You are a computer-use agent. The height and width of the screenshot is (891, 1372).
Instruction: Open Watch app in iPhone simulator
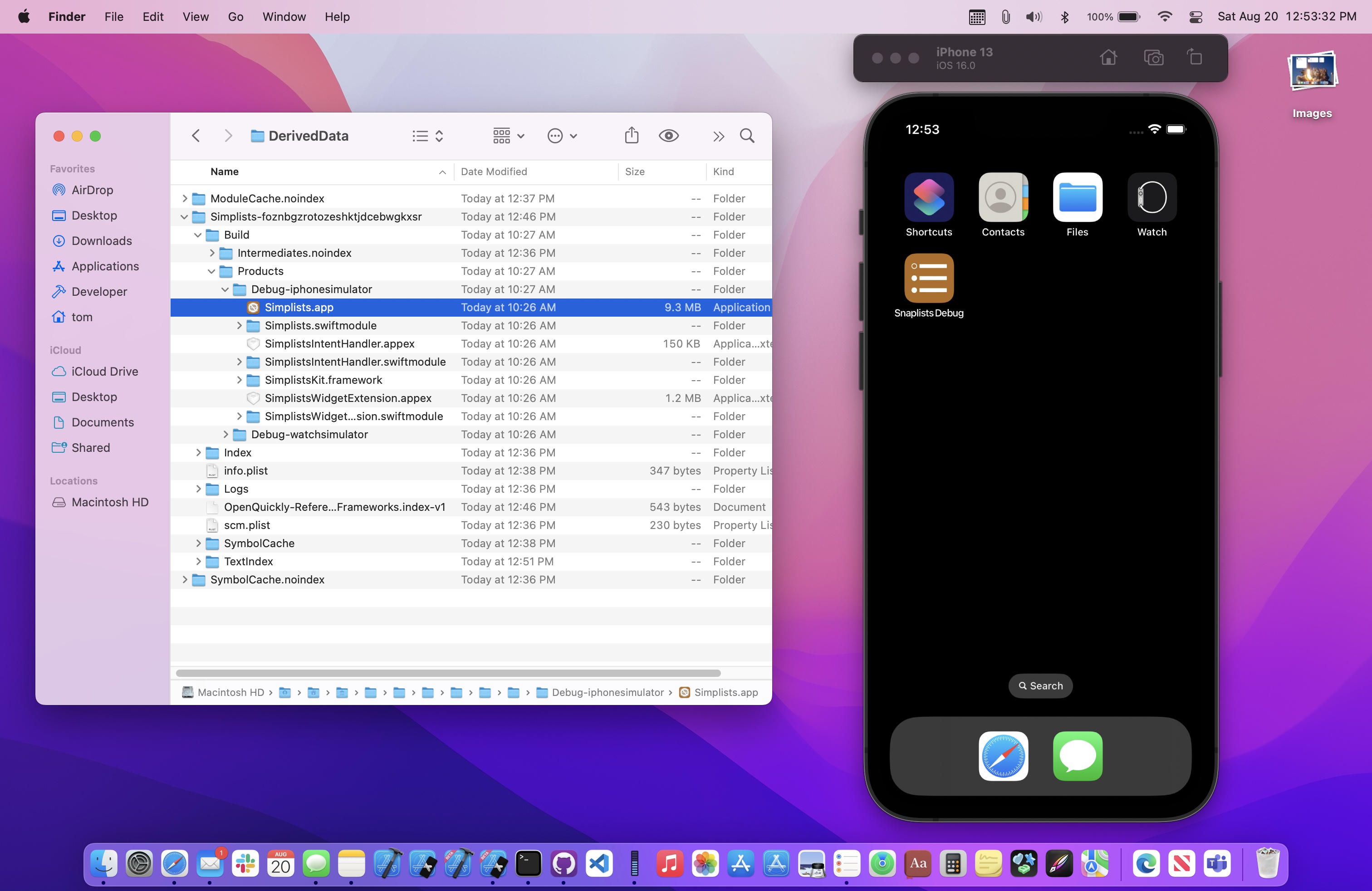[x=1152, y=197]
